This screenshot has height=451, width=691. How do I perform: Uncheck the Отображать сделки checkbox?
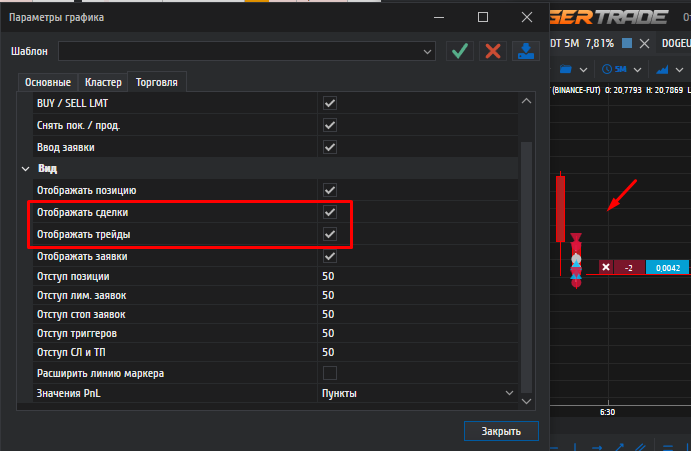(x=330, y=212)
